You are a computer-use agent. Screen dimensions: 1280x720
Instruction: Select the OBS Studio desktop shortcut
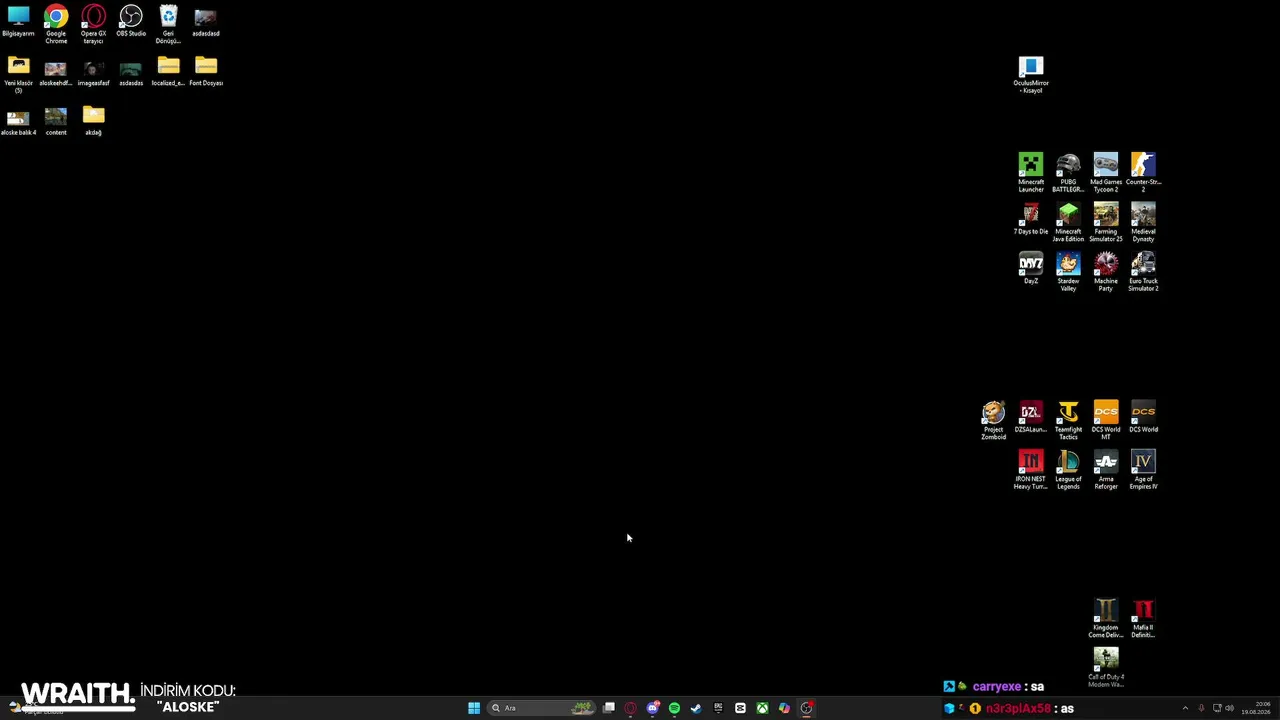click(131, 22)
